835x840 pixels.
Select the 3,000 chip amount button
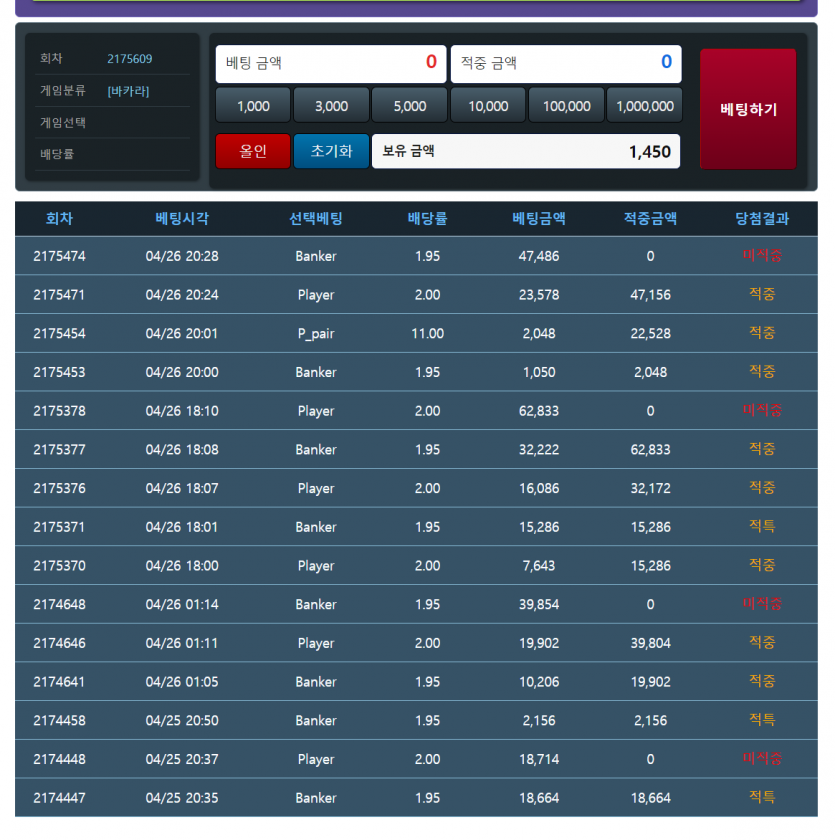pos(331,106)
